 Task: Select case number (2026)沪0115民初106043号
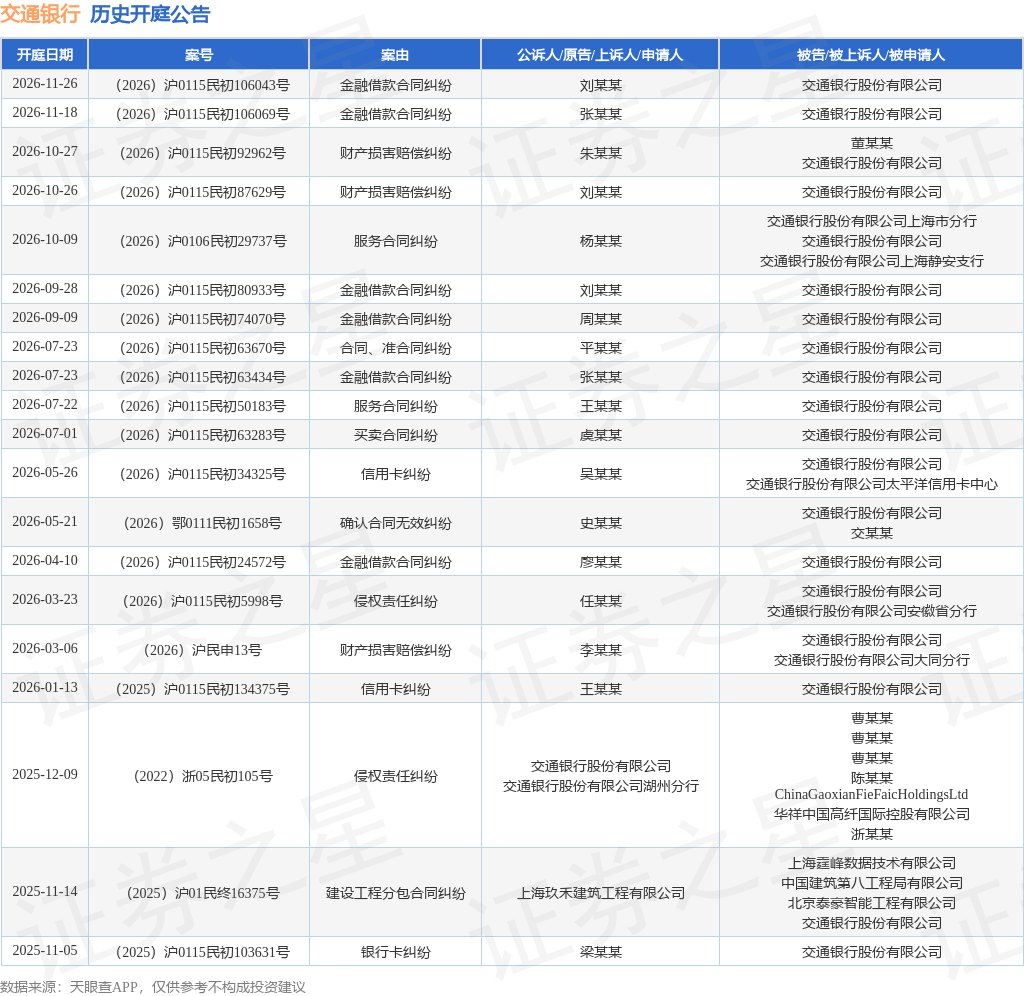(x=202, y=85)
